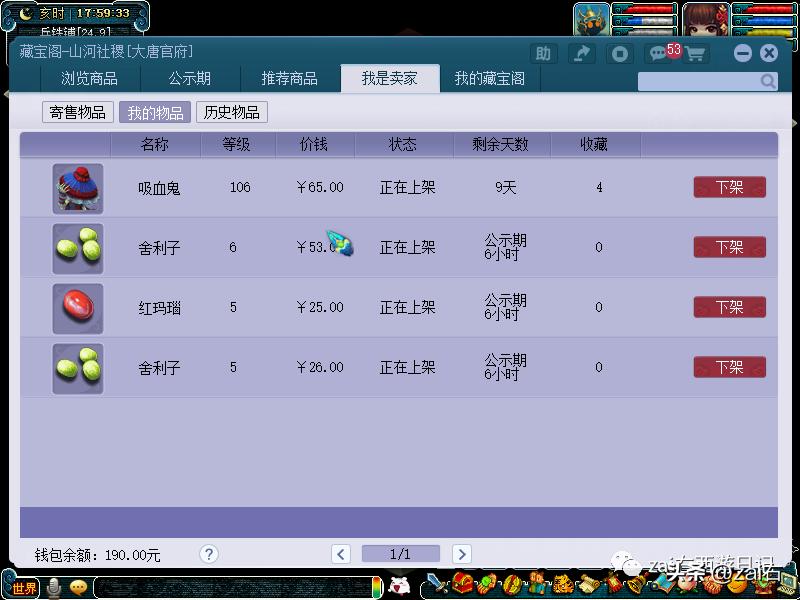Screen dimensions: 800x600
Task: Click the 状态 column header
Action: (403, 144)
